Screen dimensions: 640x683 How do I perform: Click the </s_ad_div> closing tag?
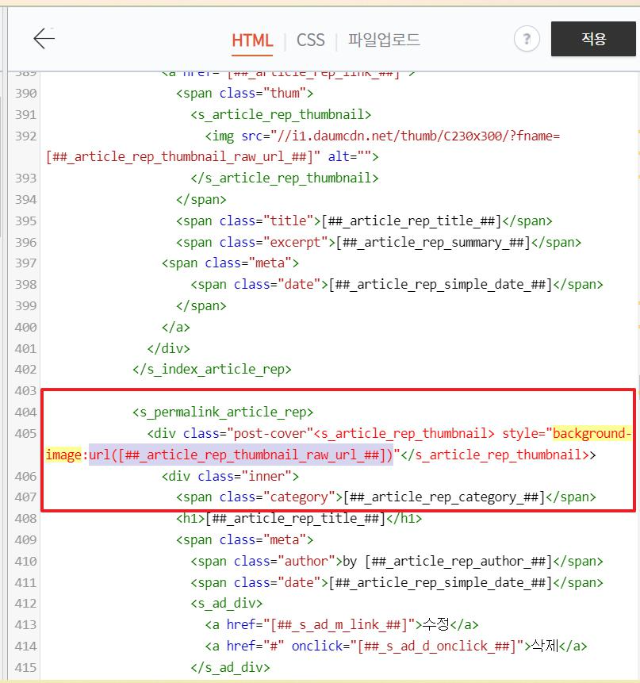pyautogui.click(x=230, y=667)
